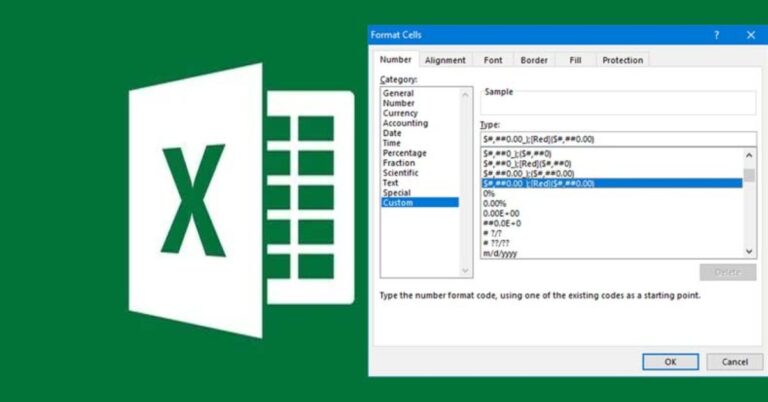The width and height of the screenshot is (768, 402).
Task: Open the Protection tab
Action: 623,60
